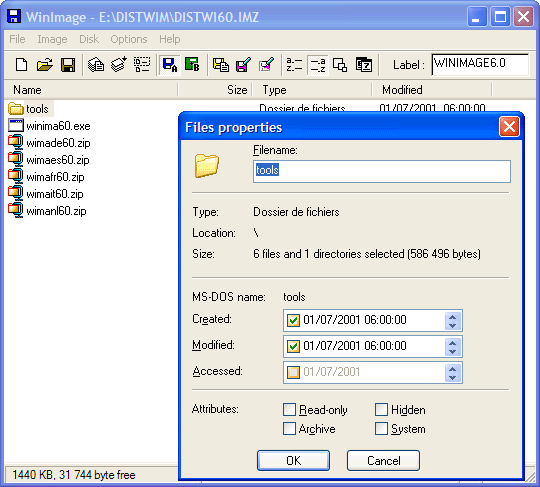Open the Options menu

(x=129, y=39)
